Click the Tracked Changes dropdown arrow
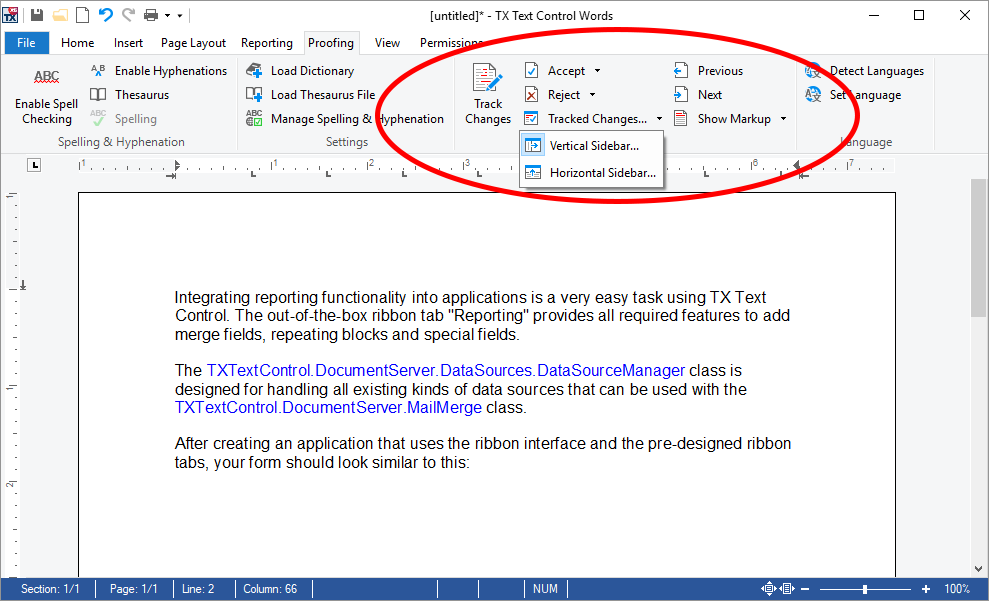Viewport: 989px width, 601px height. pyautogui.click(x=659, y=119)
